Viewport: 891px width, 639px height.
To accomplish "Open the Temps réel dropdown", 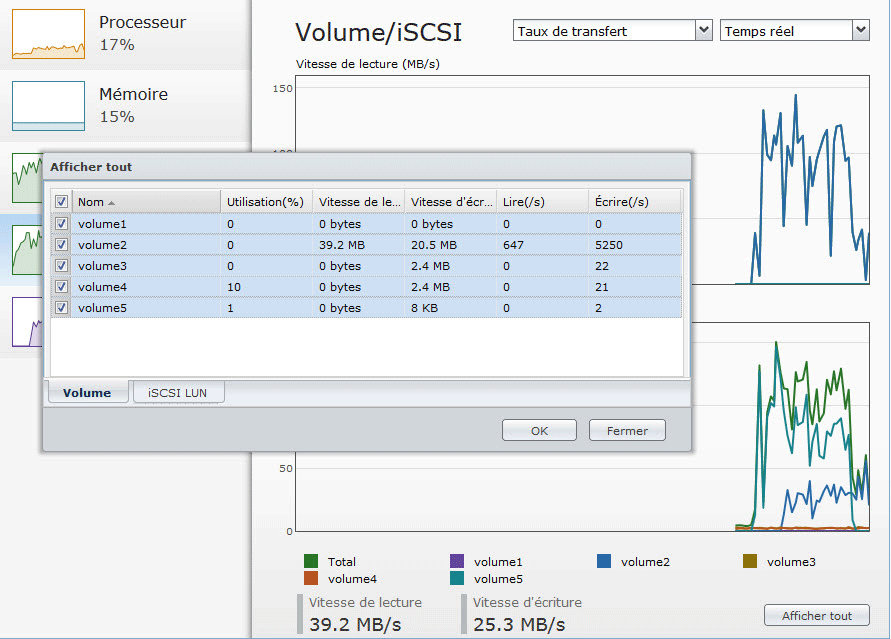I will 794,31.
